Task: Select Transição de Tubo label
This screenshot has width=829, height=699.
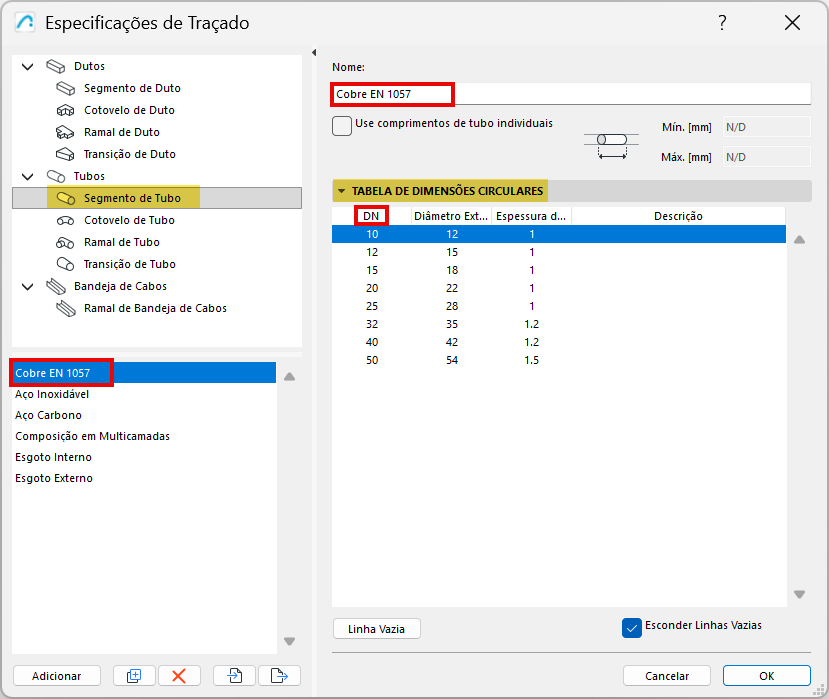Action: coord(130,264)
